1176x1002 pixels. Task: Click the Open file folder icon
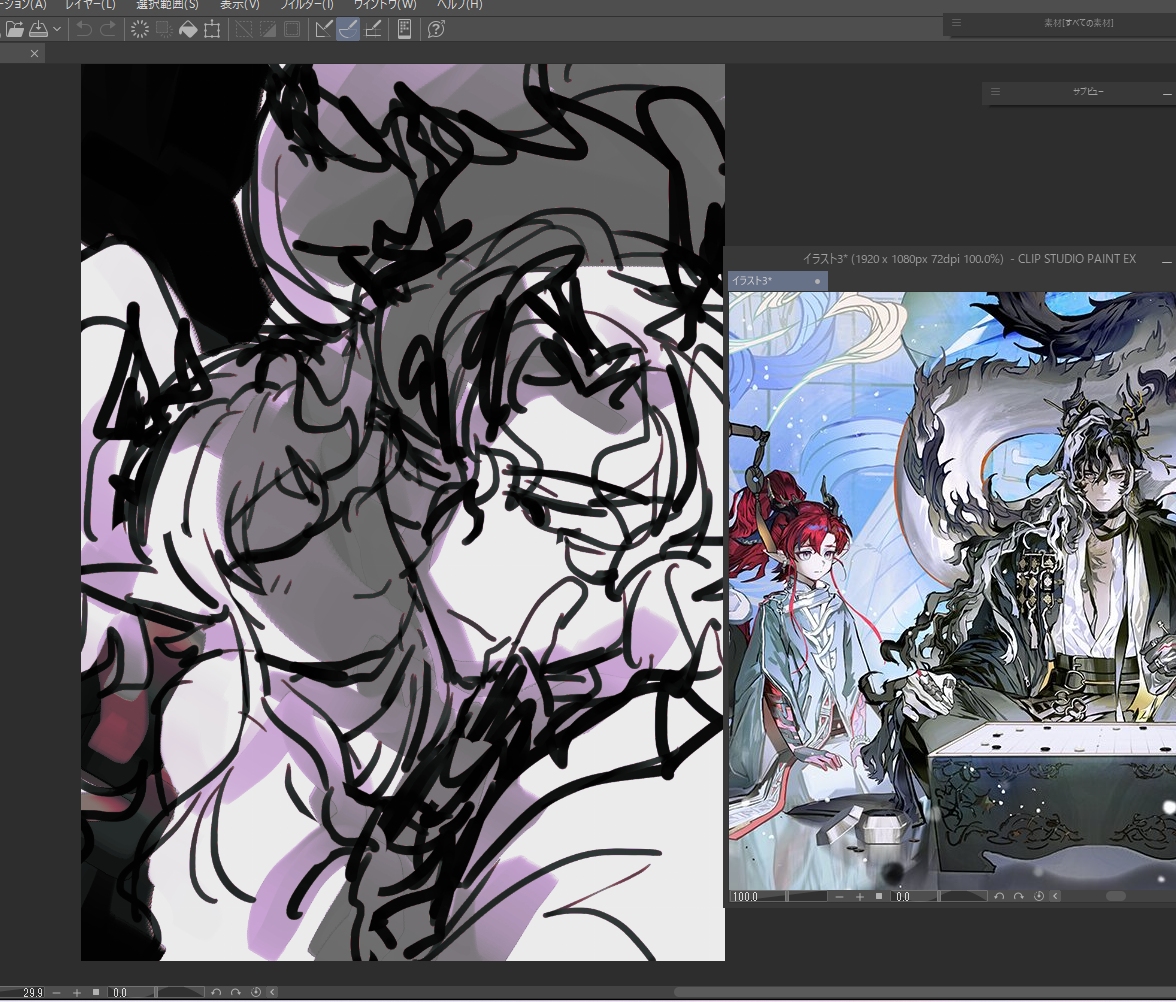(x=14, y=29)
